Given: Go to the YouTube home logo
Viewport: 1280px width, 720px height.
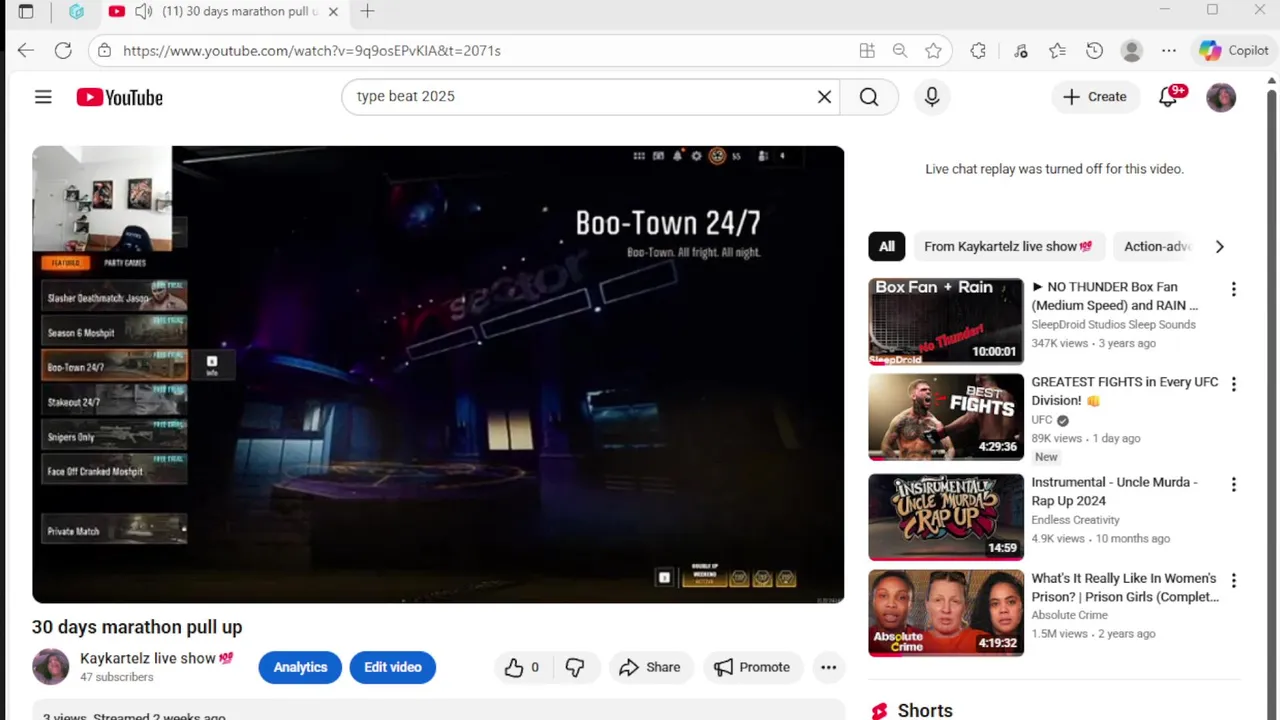Looking at the screenshot, I should [x=119, y=97].
